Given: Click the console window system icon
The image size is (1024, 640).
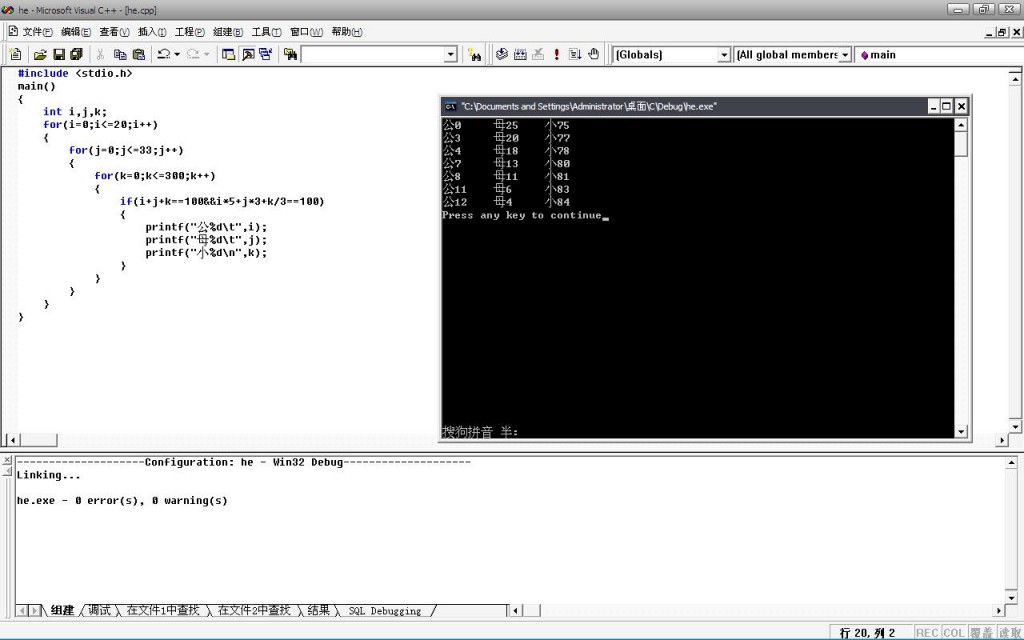Looking at the screenshot, I should click(450, 106).
